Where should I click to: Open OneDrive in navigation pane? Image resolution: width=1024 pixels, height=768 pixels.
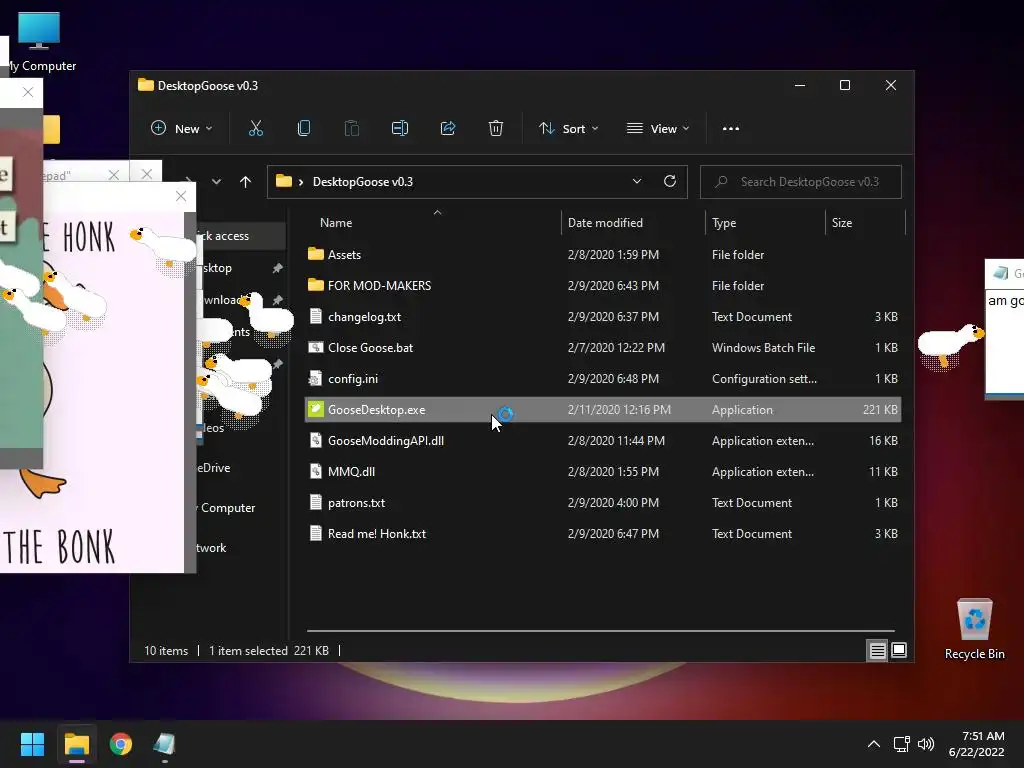(x=214, y=468)
